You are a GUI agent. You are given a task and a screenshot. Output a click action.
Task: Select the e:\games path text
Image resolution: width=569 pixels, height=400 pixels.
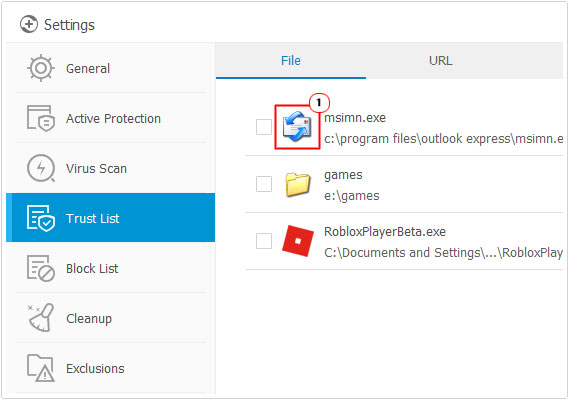pos(352,196)
